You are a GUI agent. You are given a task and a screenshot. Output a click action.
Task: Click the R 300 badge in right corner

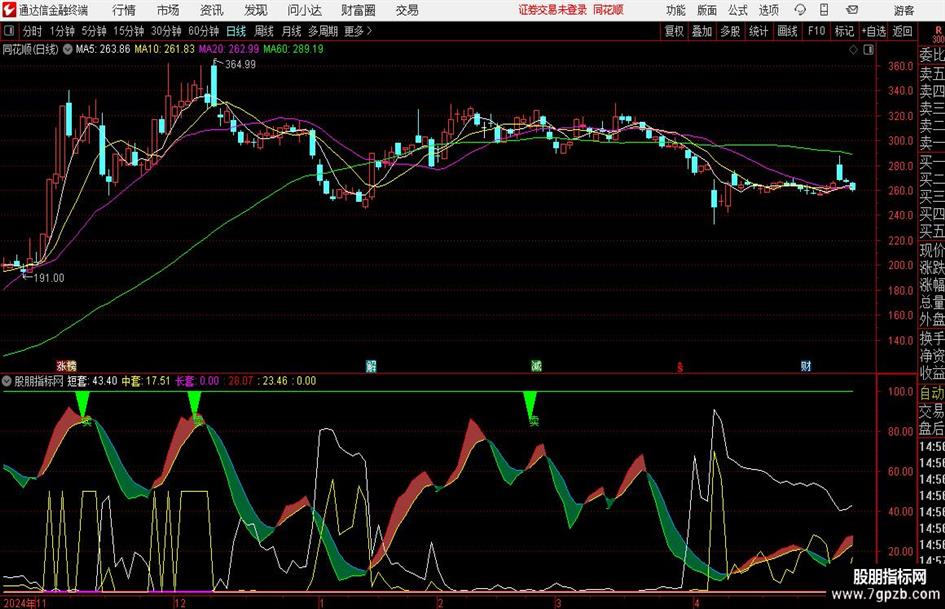click(x=938, y=34)
